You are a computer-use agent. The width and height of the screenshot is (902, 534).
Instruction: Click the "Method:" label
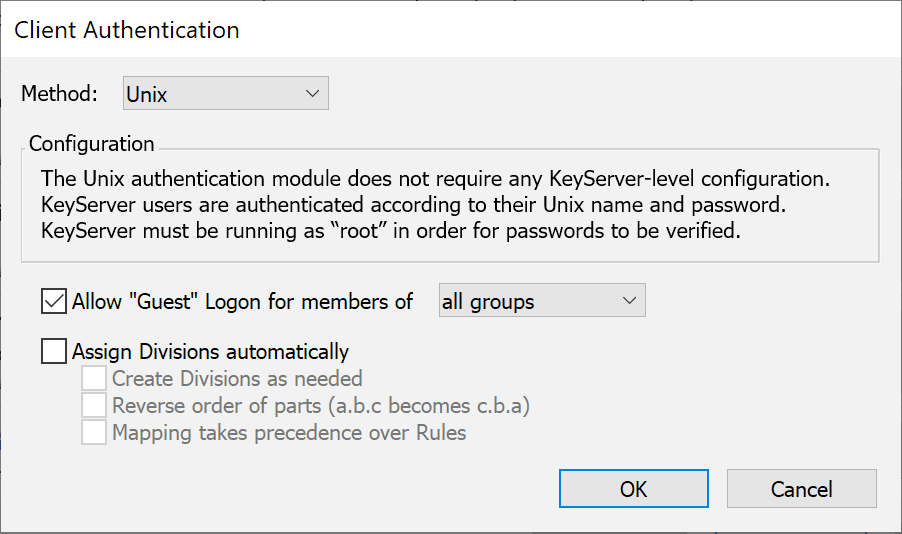click(60, 94)
